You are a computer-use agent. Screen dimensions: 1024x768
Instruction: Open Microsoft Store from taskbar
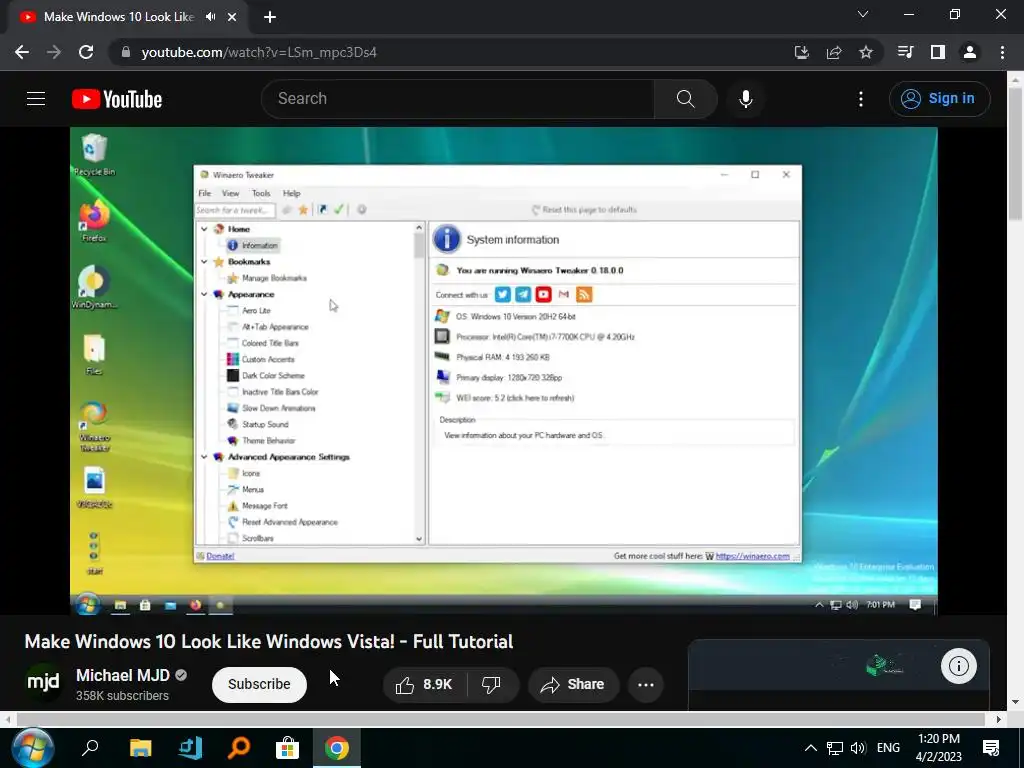coord(287,748)
